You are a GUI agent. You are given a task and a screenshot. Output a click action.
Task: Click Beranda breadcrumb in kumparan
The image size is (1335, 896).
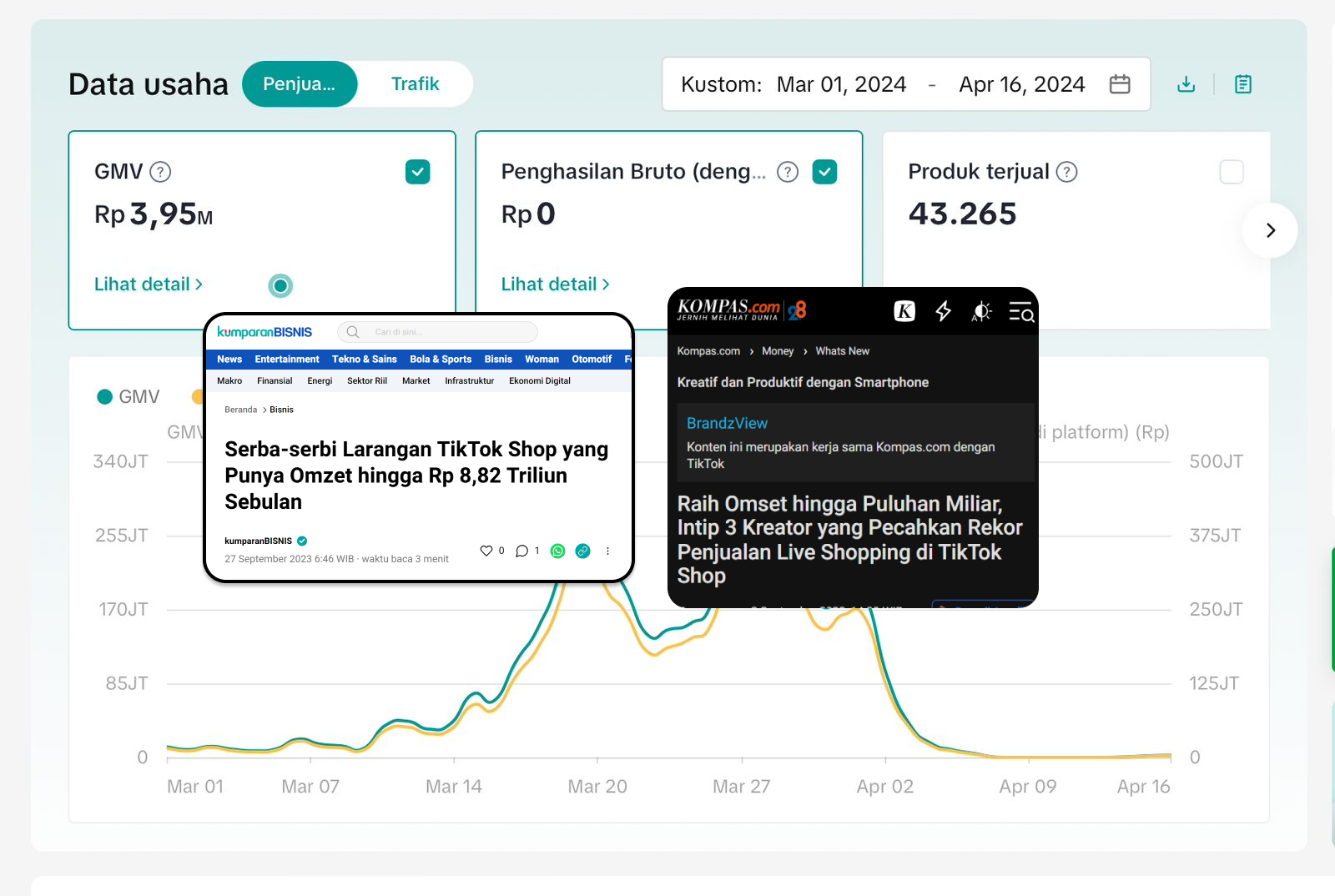pos(240,410)
